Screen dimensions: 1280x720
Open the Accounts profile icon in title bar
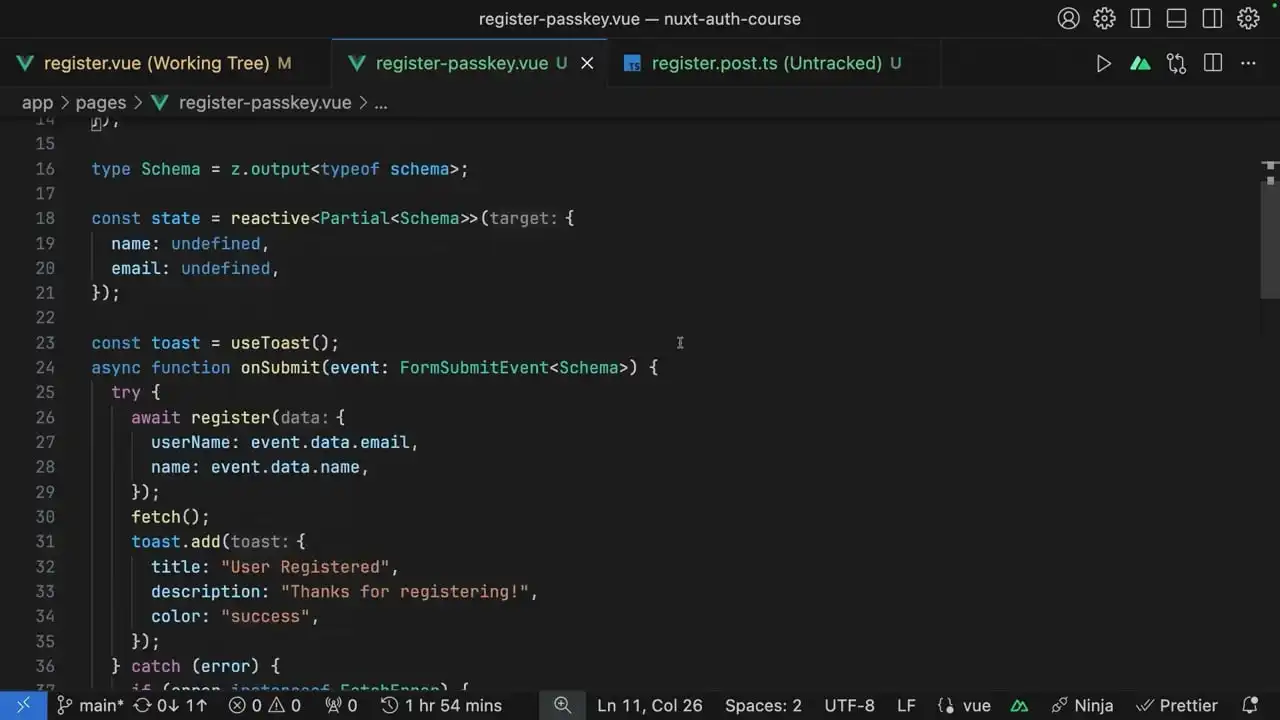tap(1069, 18)
